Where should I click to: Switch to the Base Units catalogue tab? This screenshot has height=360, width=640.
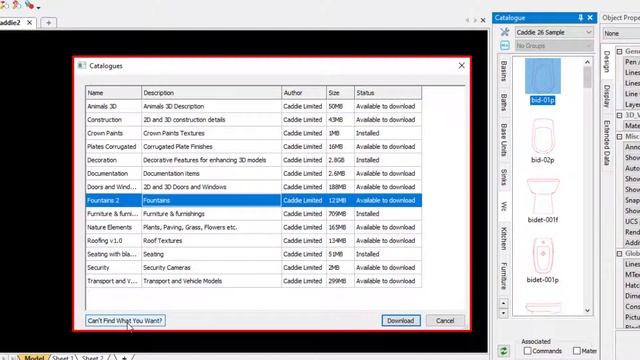504,140
